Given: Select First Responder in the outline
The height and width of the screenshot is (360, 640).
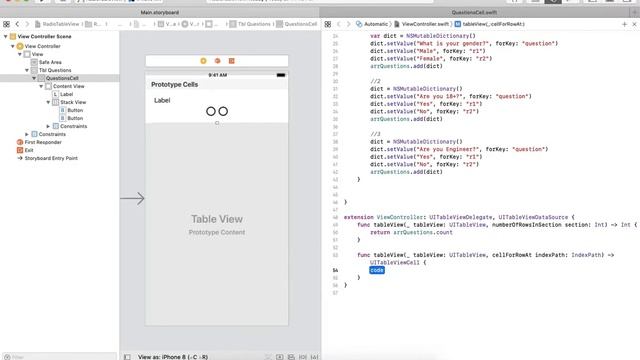Looking at the screenshot, I should [x=39, y=142].
